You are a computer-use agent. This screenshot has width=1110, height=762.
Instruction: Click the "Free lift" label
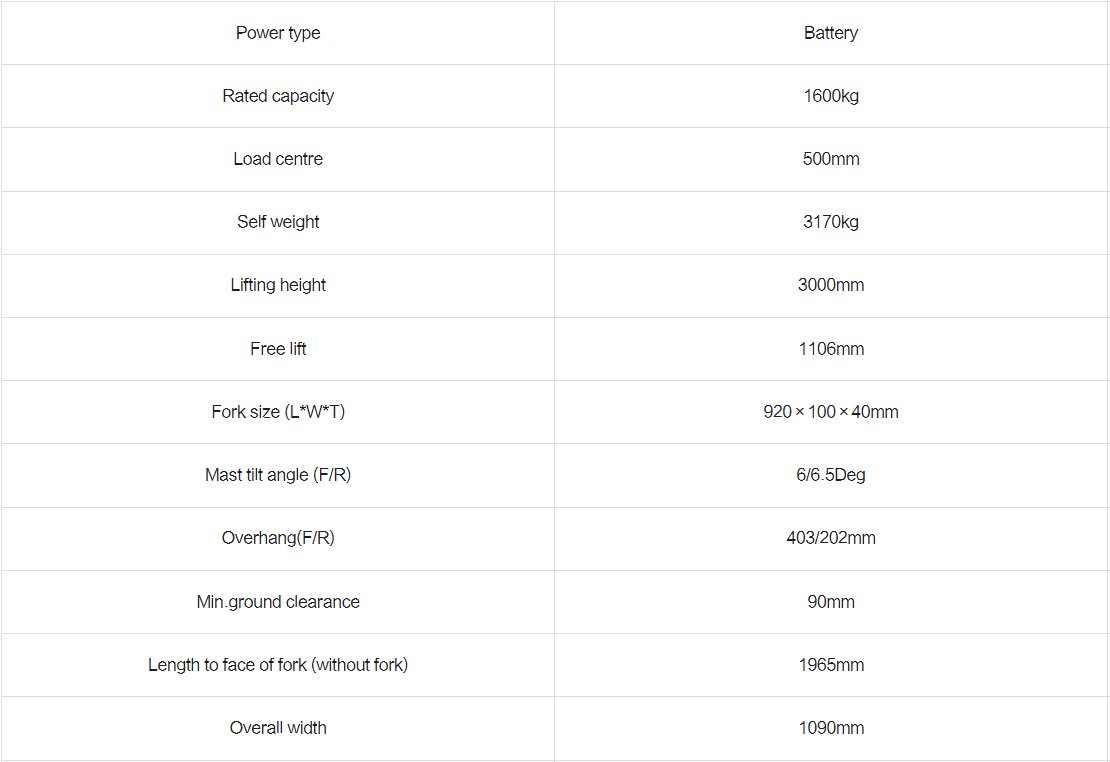tap(278, 349)
